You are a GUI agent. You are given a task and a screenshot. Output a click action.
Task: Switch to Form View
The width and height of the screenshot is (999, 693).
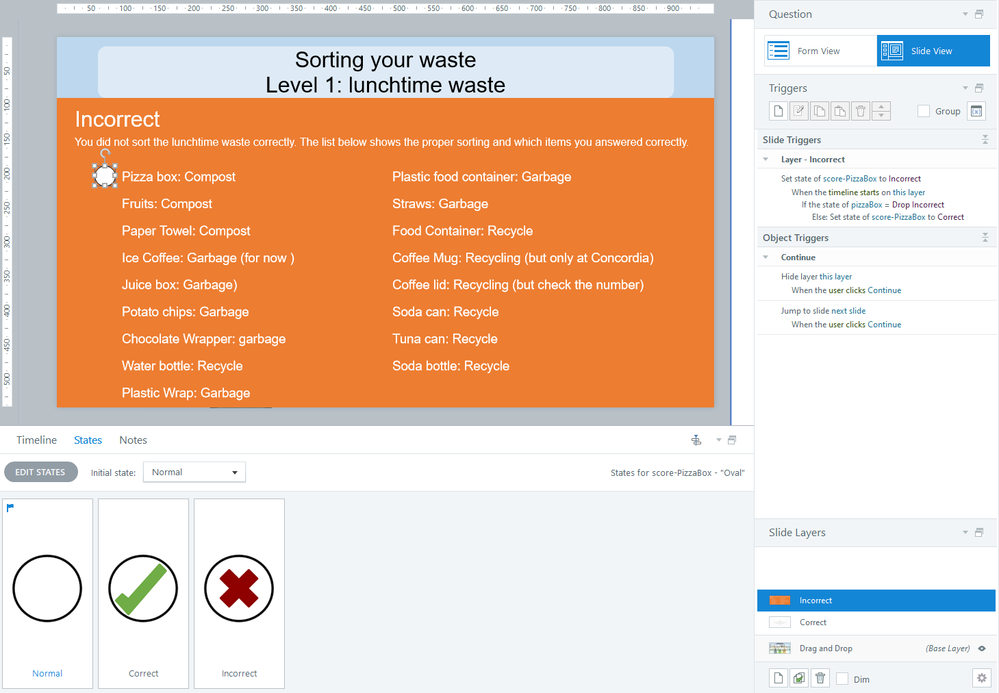click(821, 51)
